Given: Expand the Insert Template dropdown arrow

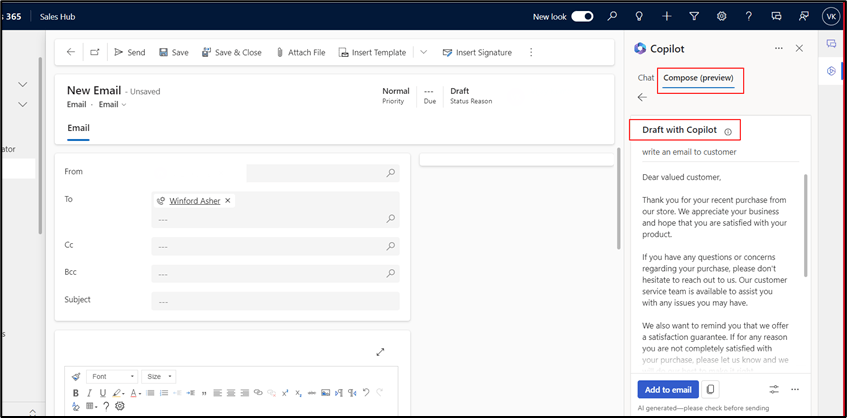Looking at the screenshot, I should (x=423, y=52).
